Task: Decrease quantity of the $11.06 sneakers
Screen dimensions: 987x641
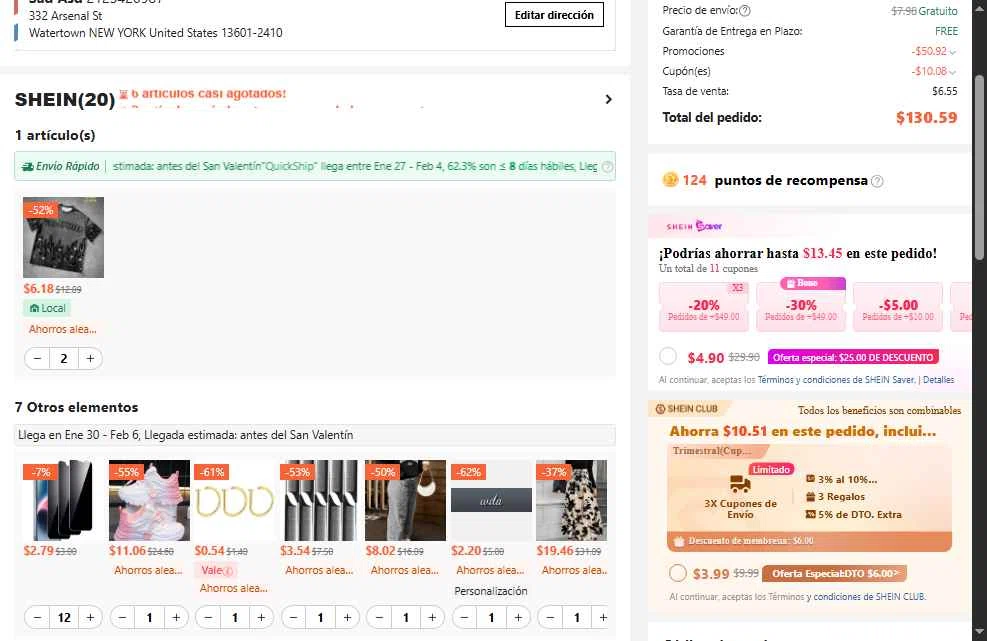Action: point(123,618)
